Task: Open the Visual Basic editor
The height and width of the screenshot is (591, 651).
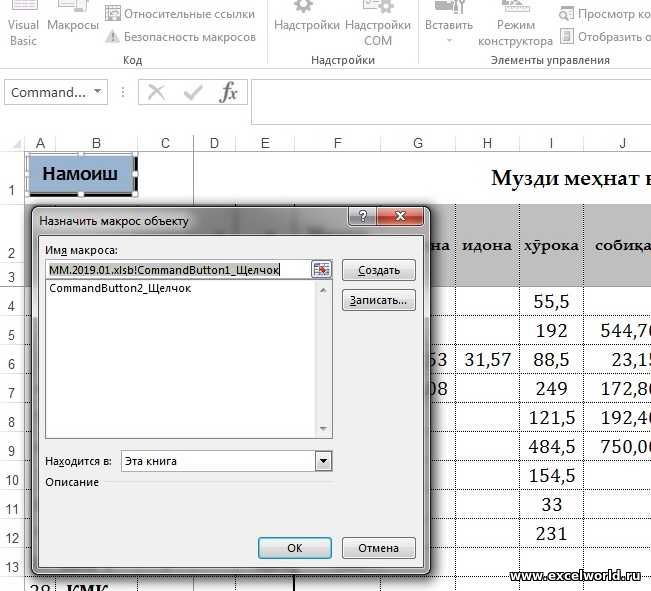Action: click(x=23, y=25)
